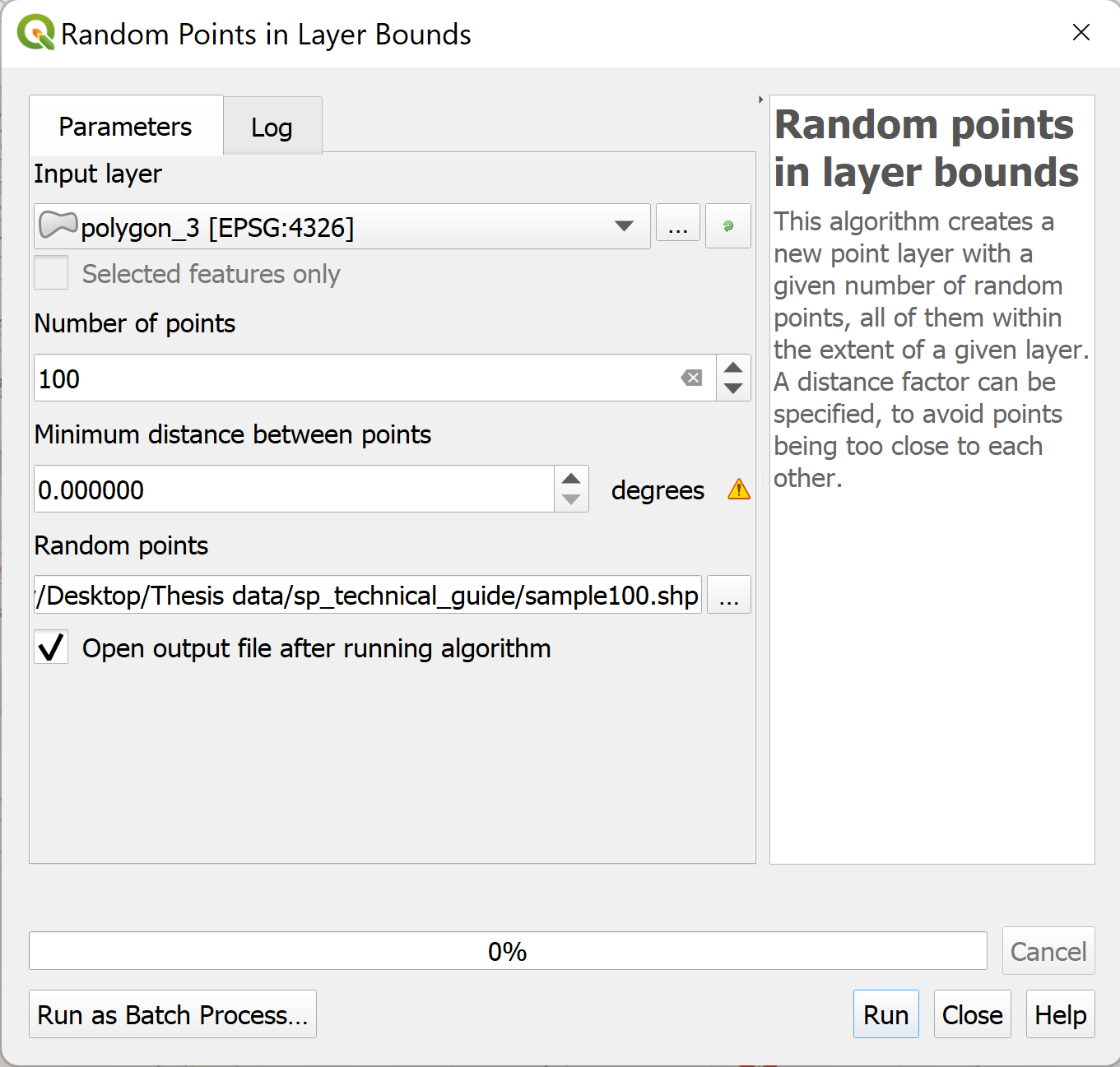Click the QGIS logo in title bar
Screen dimensions: 1120x1067
click(35, 34)
